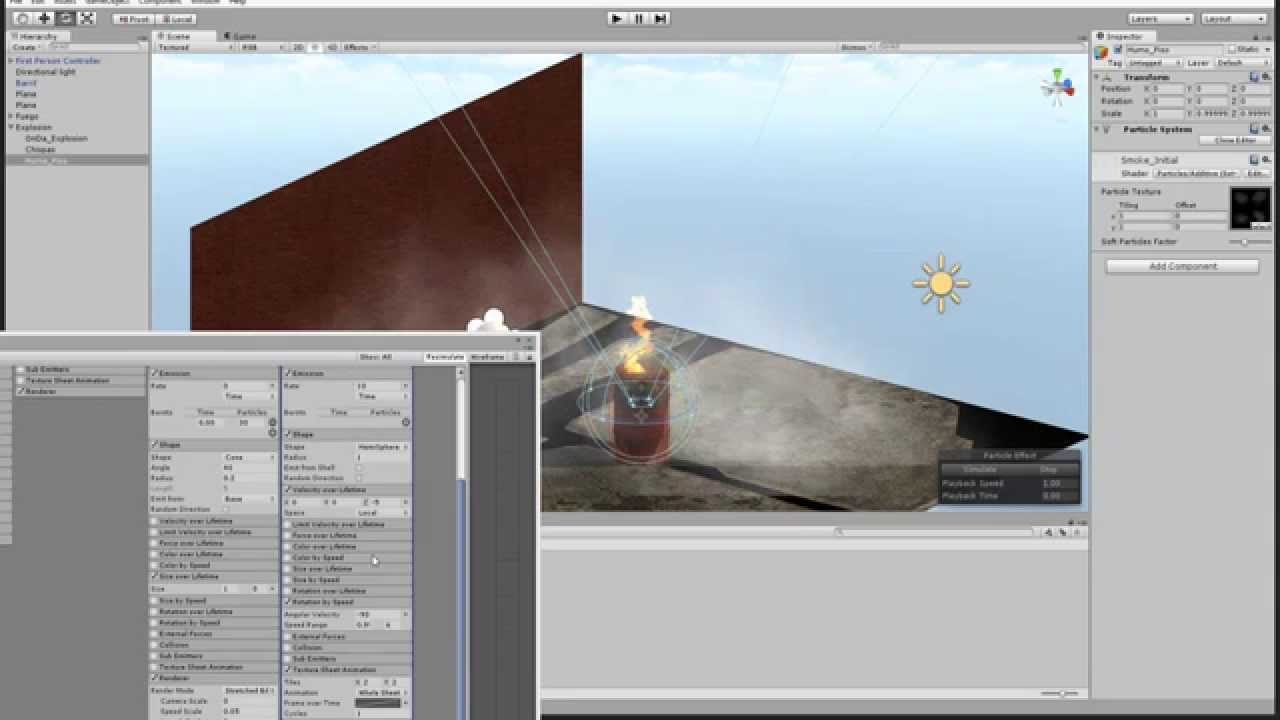Disable the checked Size over Lifetime module

click(x=154, y=576)
